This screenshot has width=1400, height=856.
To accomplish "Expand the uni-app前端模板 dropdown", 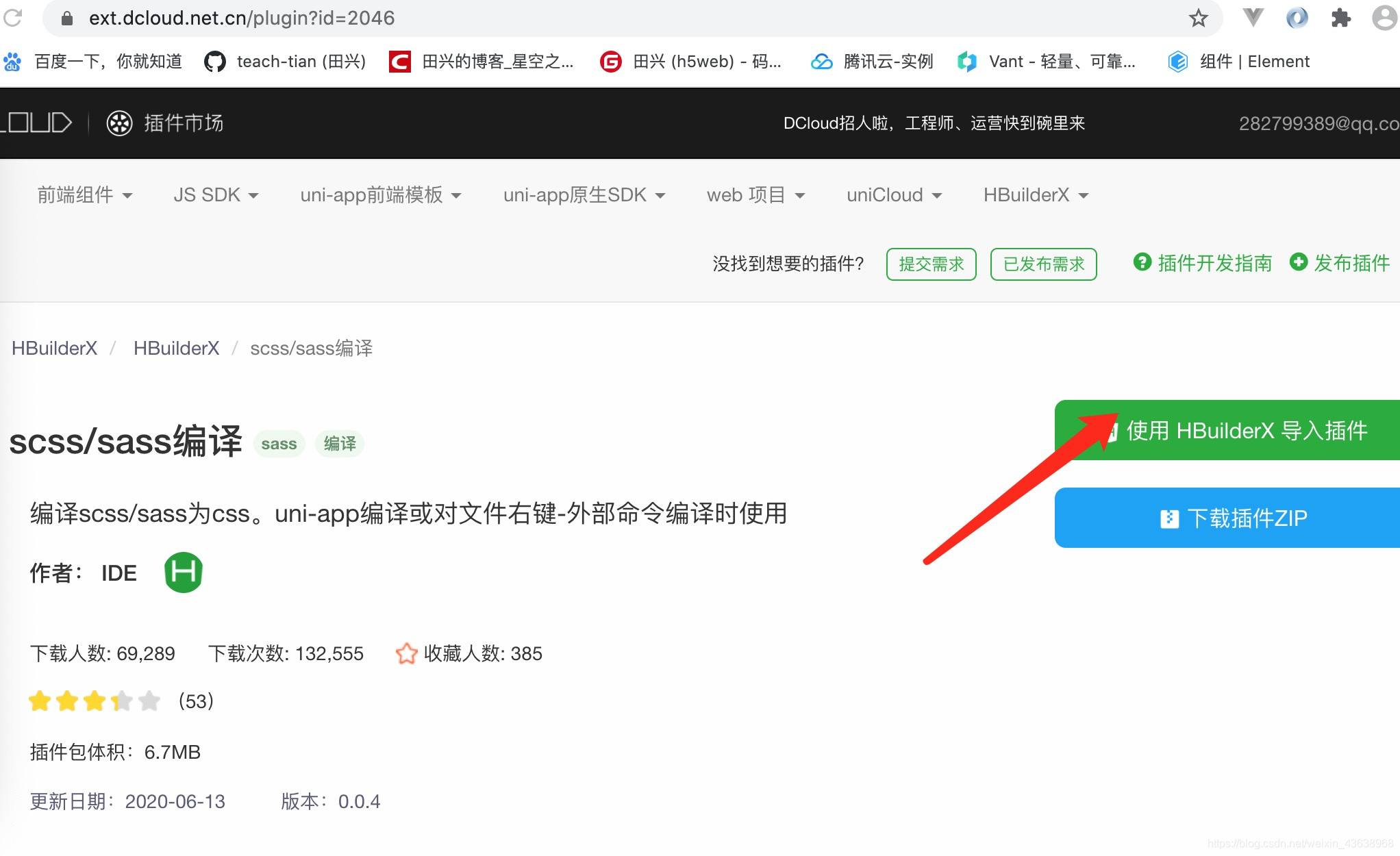I will pos(381,195).
